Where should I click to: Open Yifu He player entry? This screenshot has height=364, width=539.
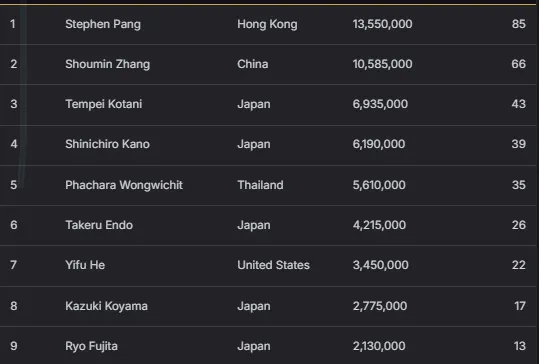pos(85,265)
